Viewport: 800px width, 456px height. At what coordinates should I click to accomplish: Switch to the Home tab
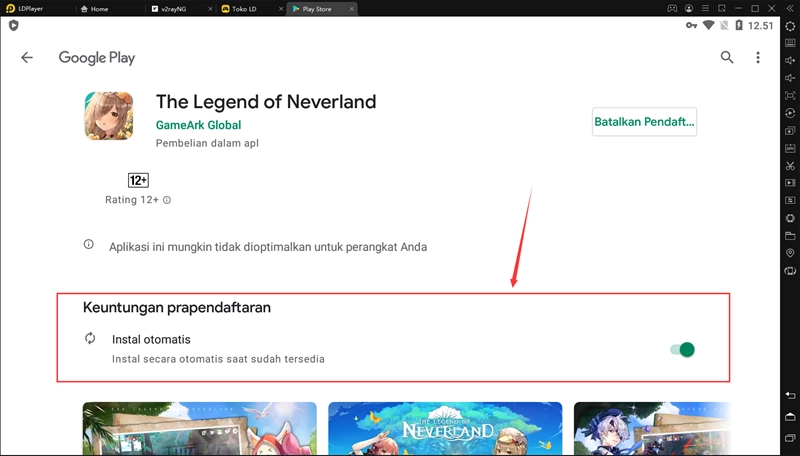(x=94, y=9)
